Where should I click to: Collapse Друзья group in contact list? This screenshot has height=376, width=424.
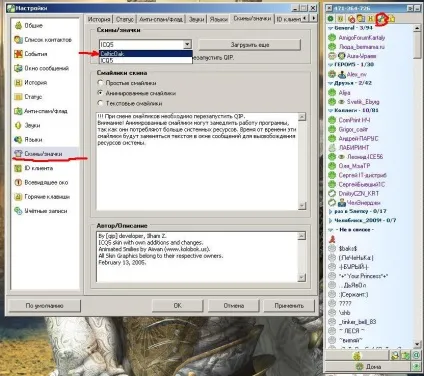tap(331, 83)
